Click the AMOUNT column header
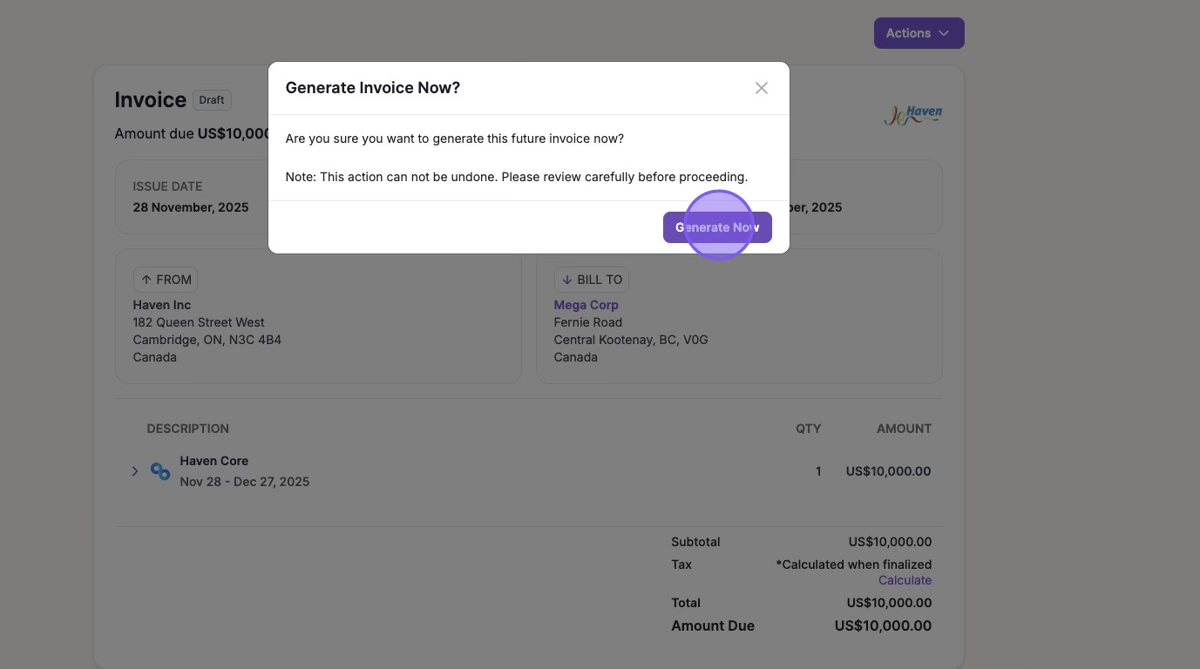Screen dimensions: 1200x669 [x=903, y=429]
